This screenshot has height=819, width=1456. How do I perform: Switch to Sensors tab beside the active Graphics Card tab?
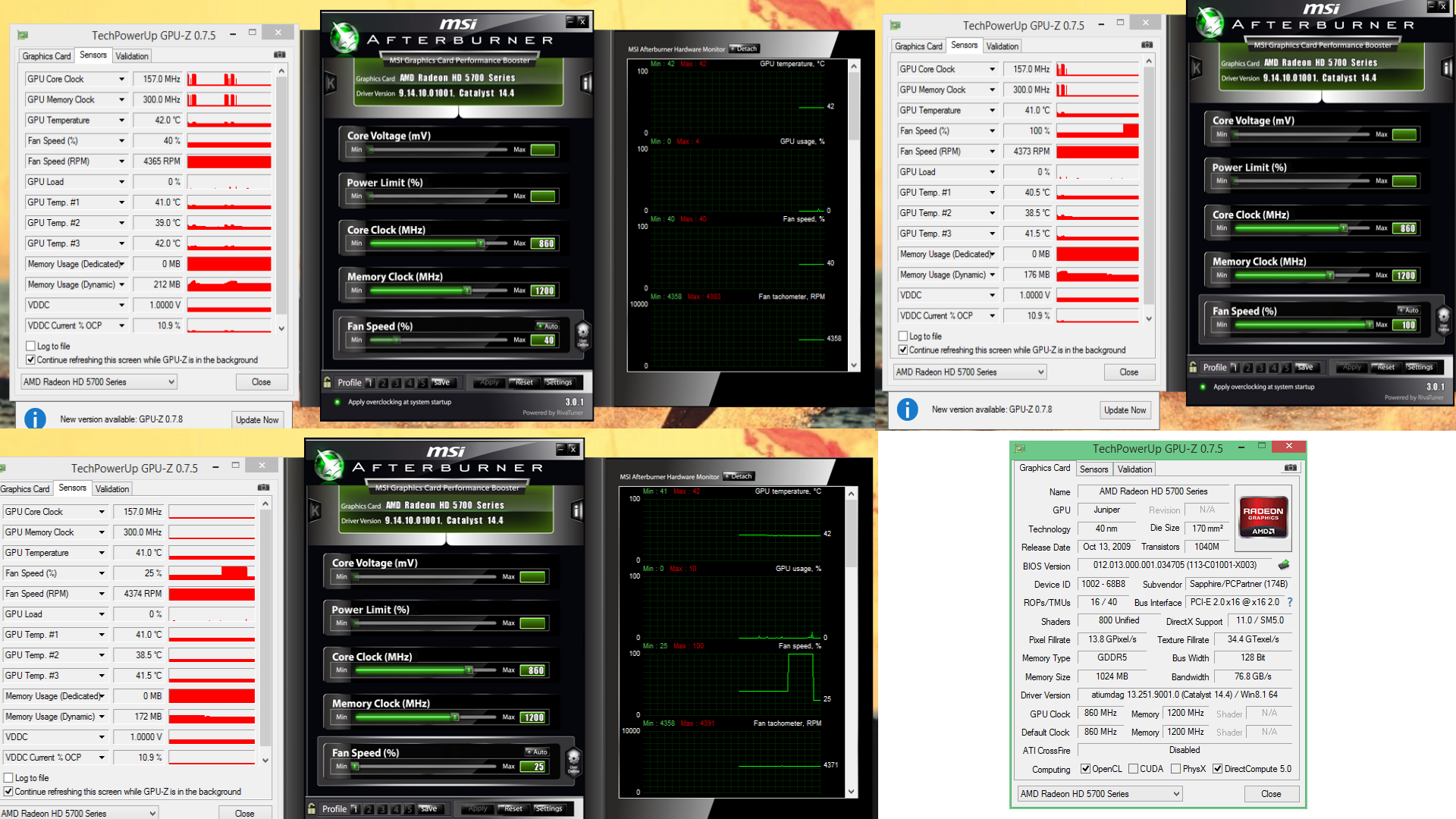point(1094,469)
